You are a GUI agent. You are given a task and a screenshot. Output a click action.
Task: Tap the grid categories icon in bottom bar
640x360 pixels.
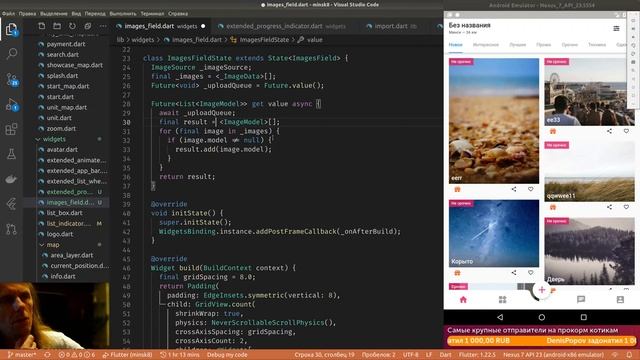[x=502, y=300]
